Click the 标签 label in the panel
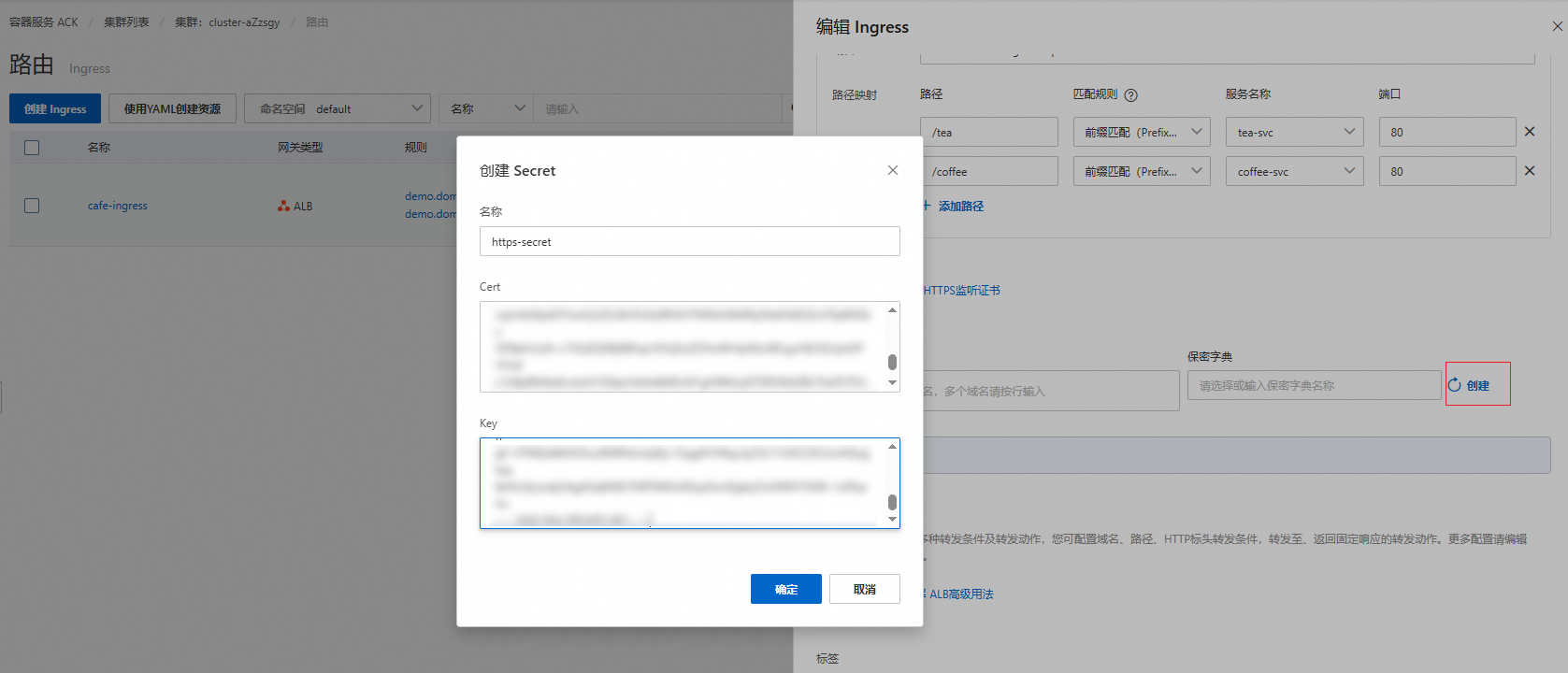This screenshot has height=673, width=1568. pos(827,659)
